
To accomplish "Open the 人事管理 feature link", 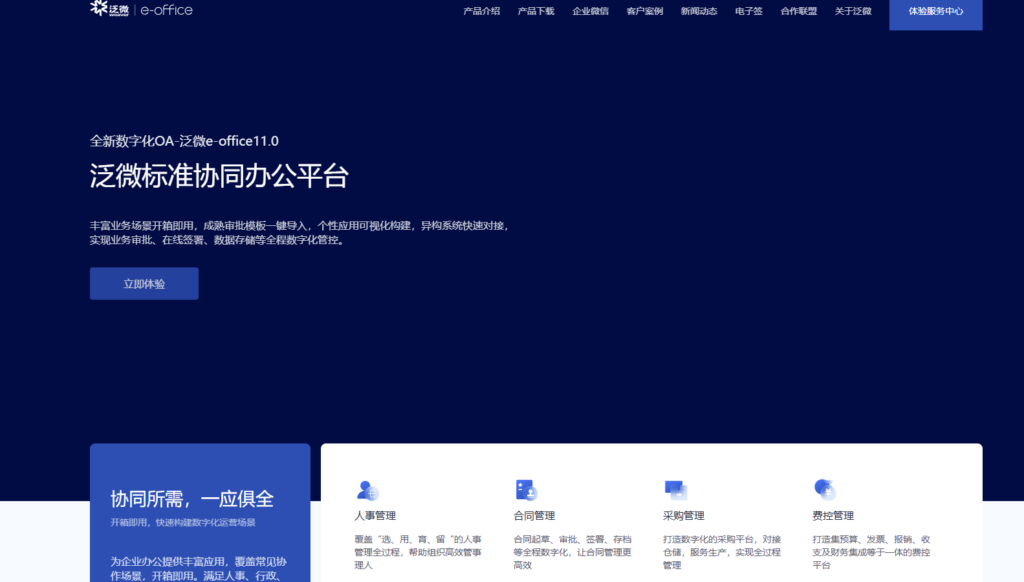I will click(x=377, y=515).
